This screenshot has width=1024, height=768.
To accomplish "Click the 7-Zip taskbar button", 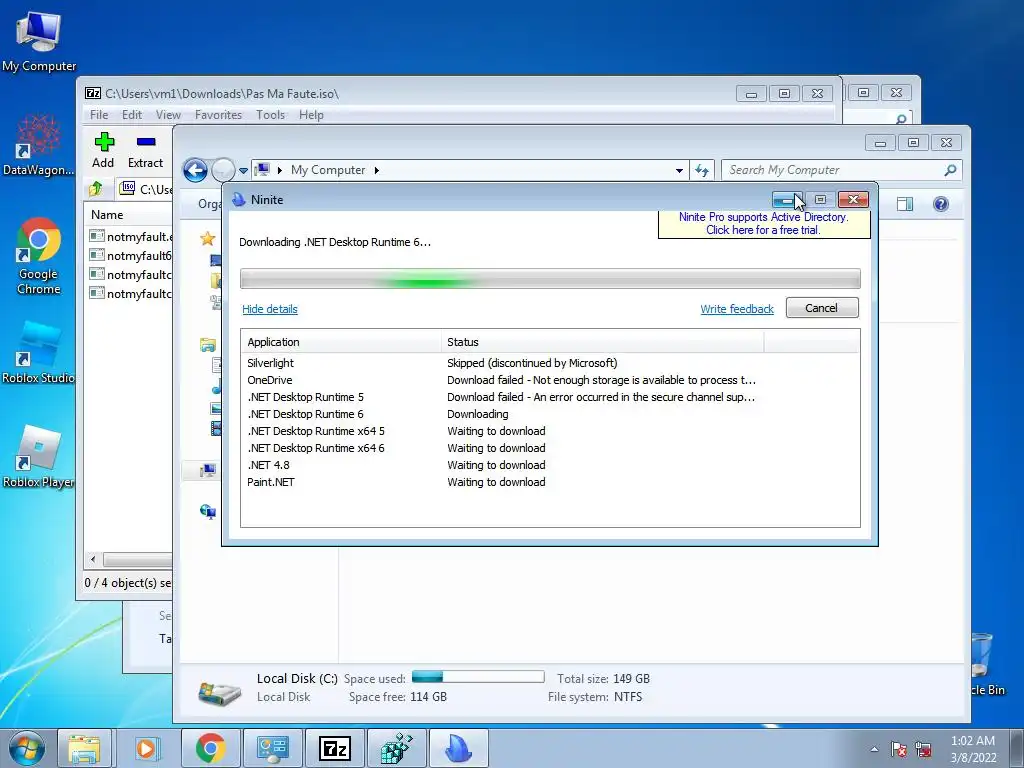I will pyautogui.click(x=334, y=748).
